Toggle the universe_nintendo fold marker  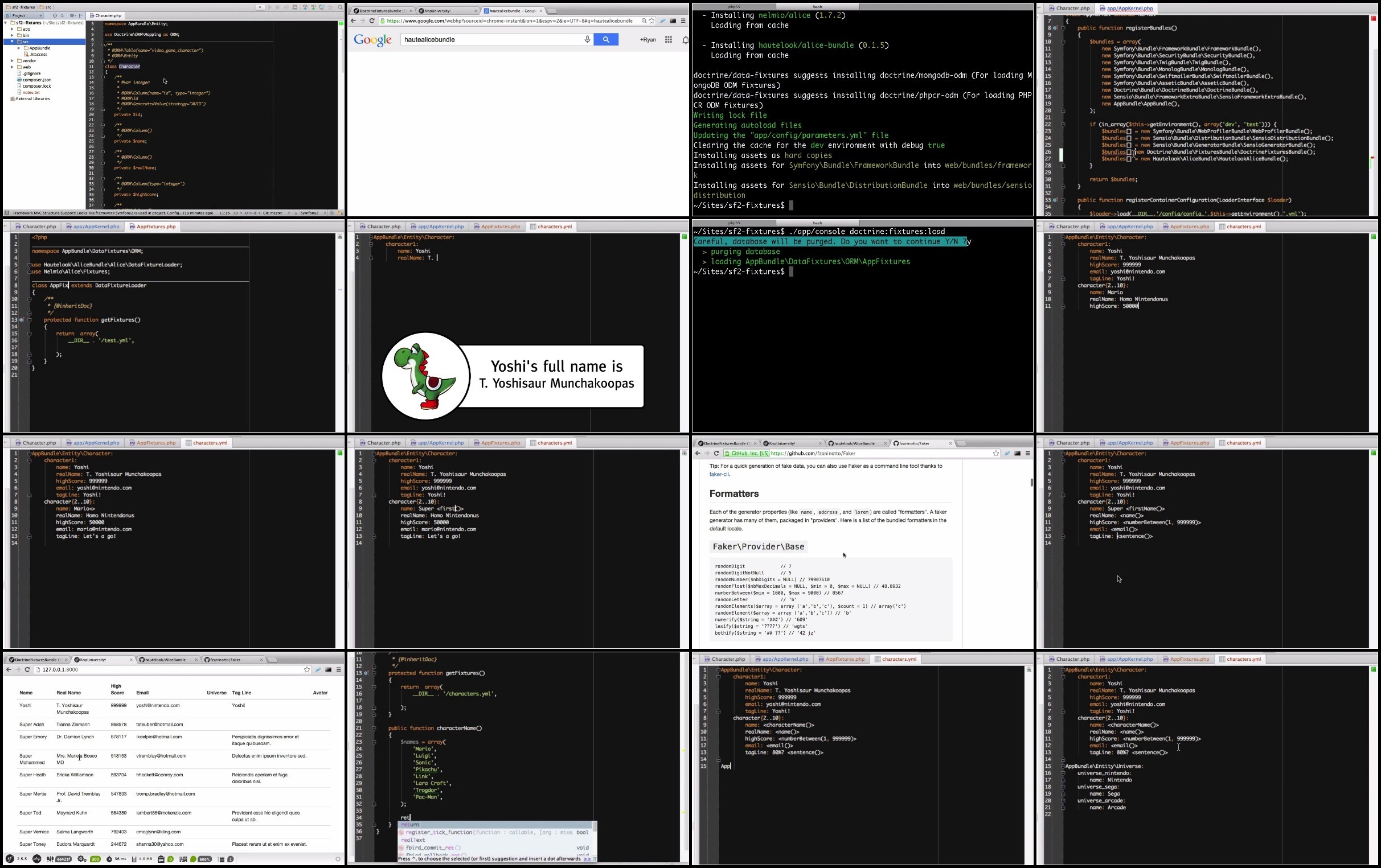tap(1063, 773)
